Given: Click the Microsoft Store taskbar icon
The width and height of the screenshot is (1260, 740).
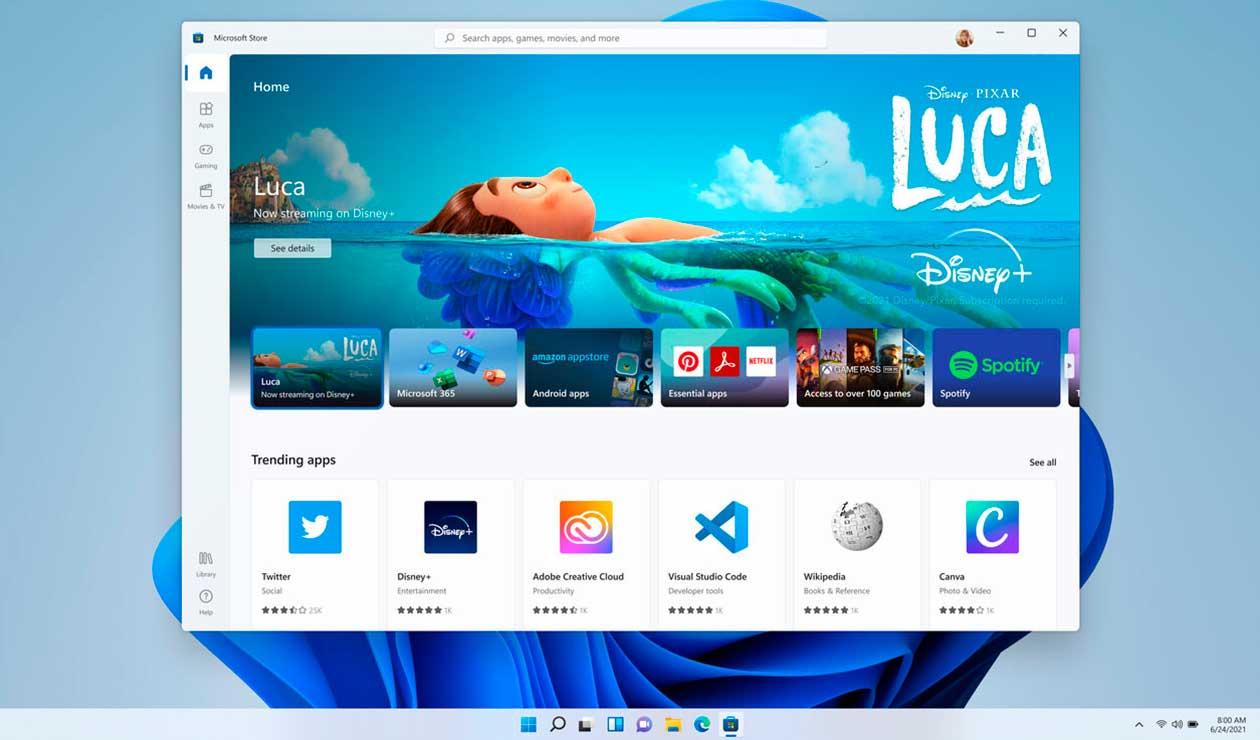Looking at the screenshot, I should coord(731,724).
